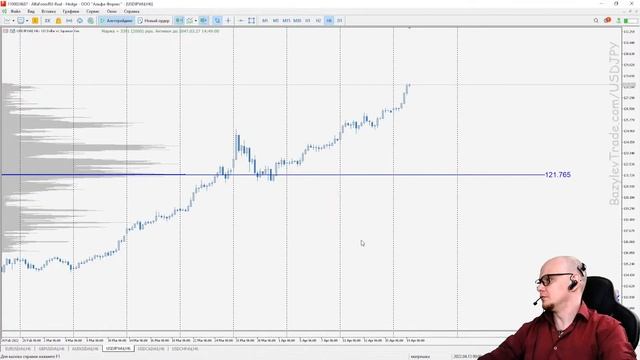Select the arrow cursor tool icon
640x360 pixels.
(217, 20)
